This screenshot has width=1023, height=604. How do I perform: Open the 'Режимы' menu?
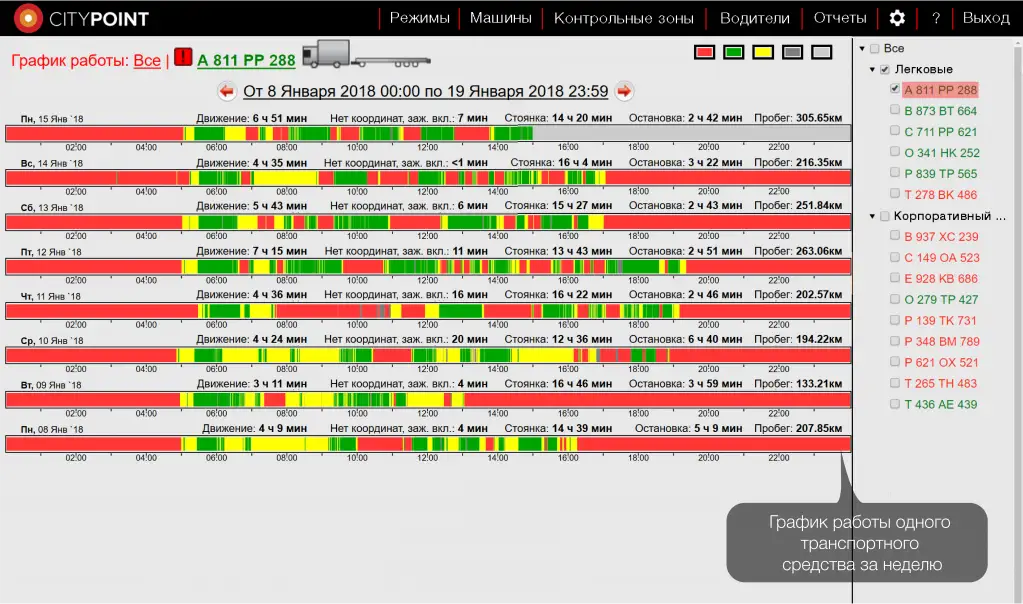pos(419,18)
